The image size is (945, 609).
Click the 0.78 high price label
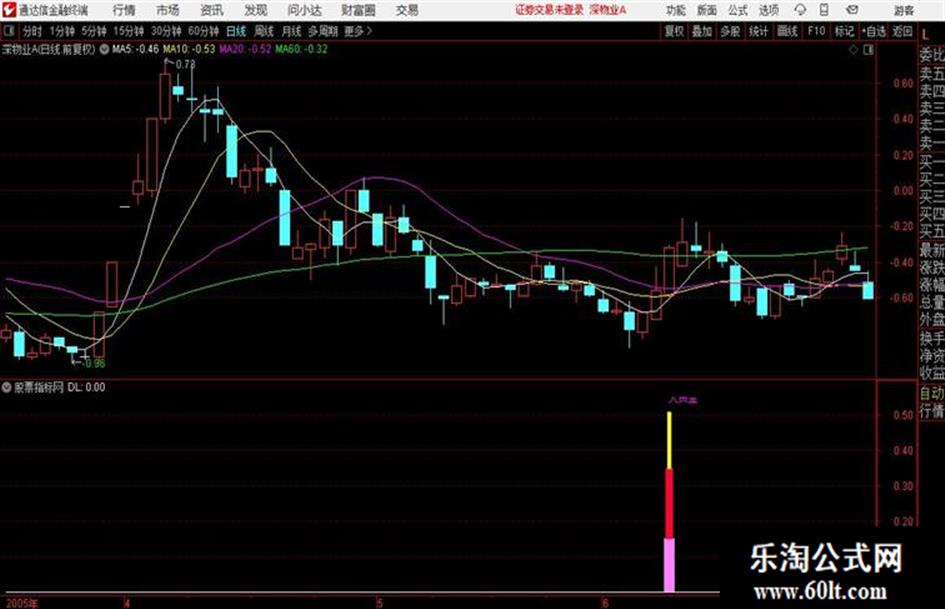pos(185,64)
